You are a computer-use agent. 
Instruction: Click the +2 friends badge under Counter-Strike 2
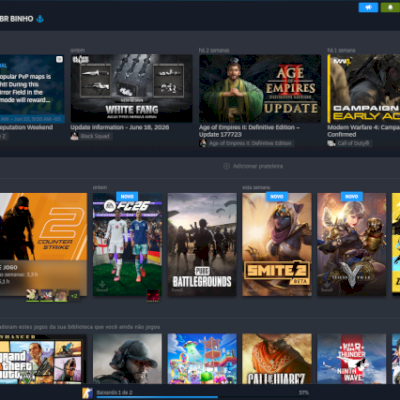click(x=74, y=296)
